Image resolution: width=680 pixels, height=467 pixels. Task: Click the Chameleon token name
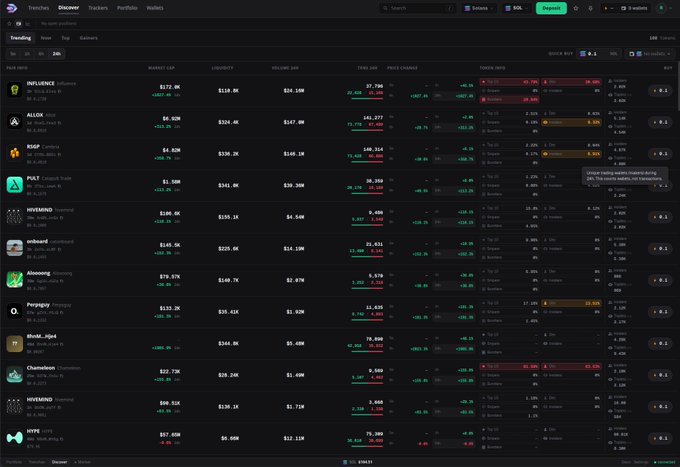[x=41, y=368]
